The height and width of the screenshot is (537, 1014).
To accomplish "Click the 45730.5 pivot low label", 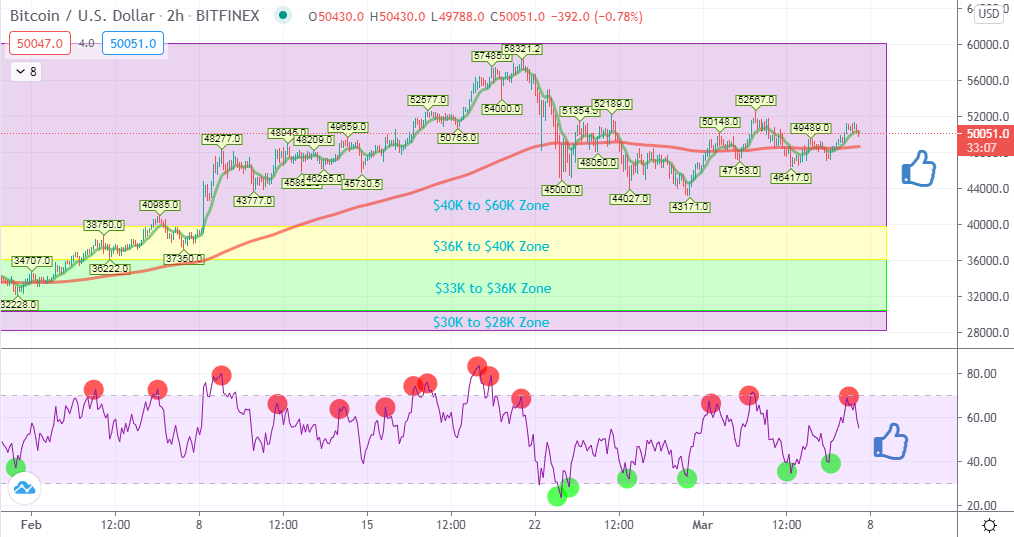I will point(362,184).
